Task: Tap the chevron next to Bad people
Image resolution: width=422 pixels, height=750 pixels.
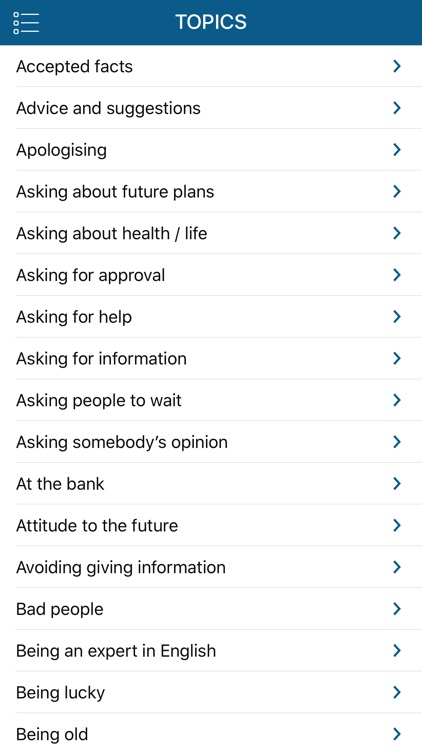Action: (x=397, y=609)
